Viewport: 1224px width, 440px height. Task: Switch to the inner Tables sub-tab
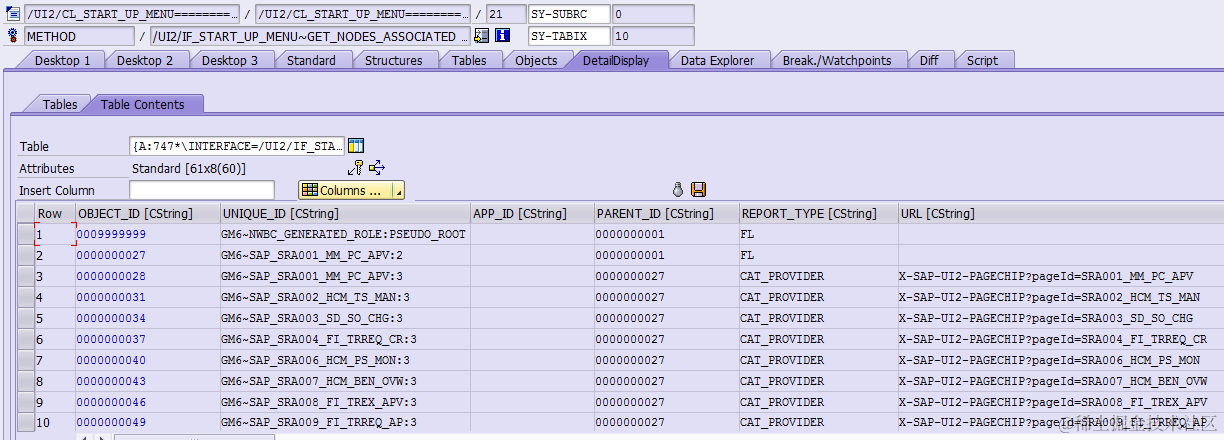point(60,104)
